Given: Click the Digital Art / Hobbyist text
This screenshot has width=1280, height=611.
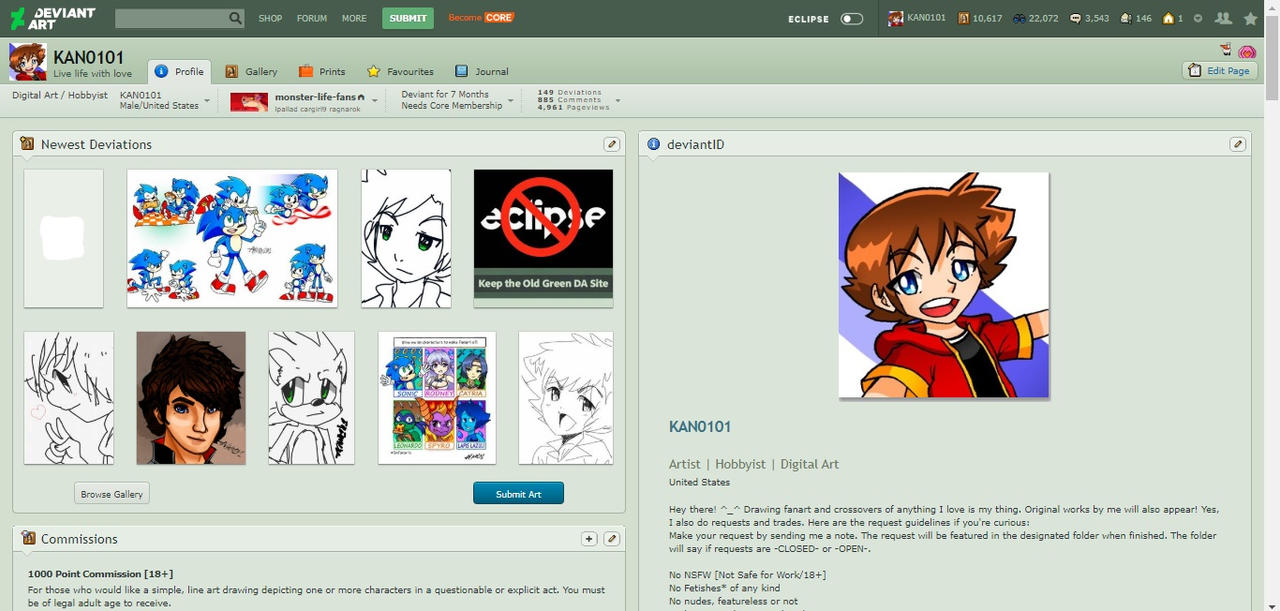Looking at the screenshot, I should point(60,95).
